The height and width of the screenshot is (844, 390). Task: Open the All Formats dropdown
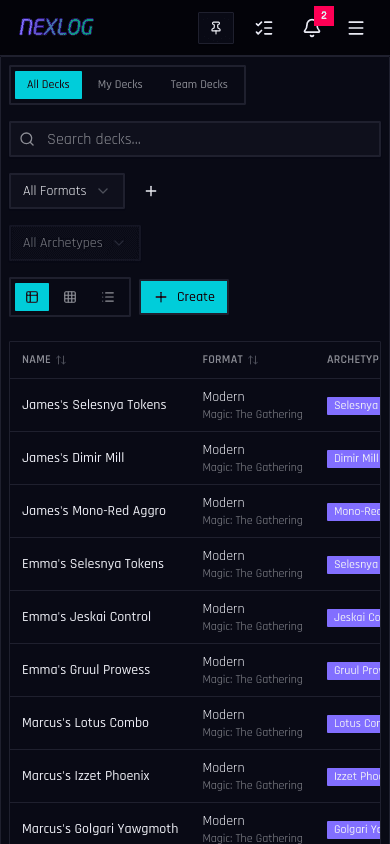(67, 191)
